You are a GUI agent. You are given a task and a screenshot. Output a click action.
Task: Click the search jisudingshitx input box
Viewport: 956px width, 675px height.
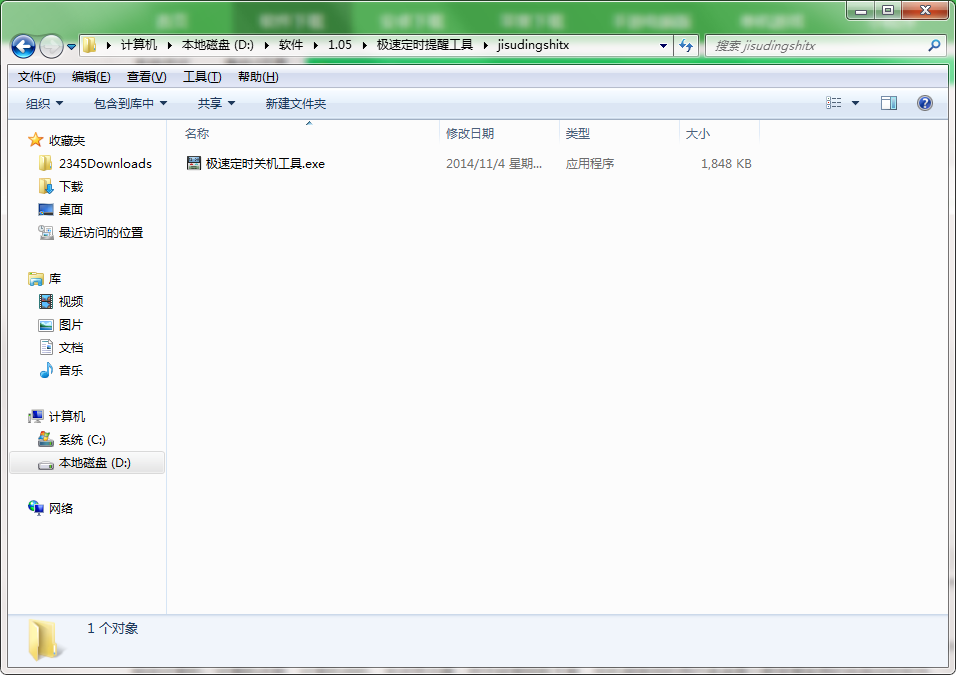[x=815, y=46]
